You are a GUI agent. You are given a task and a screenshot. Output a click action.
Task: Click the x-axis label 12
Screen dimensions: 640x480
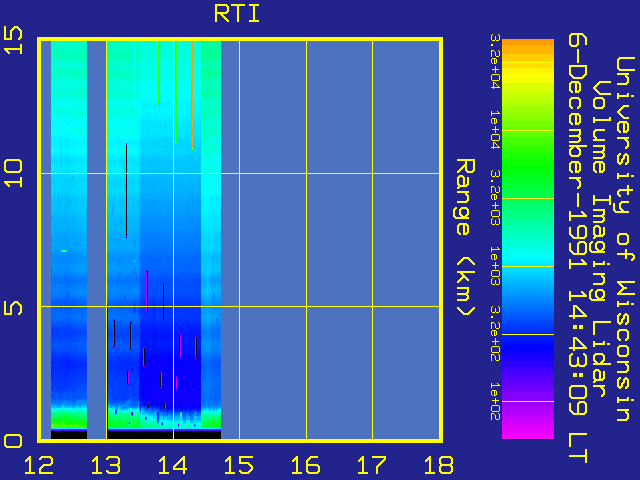point(39,465)
